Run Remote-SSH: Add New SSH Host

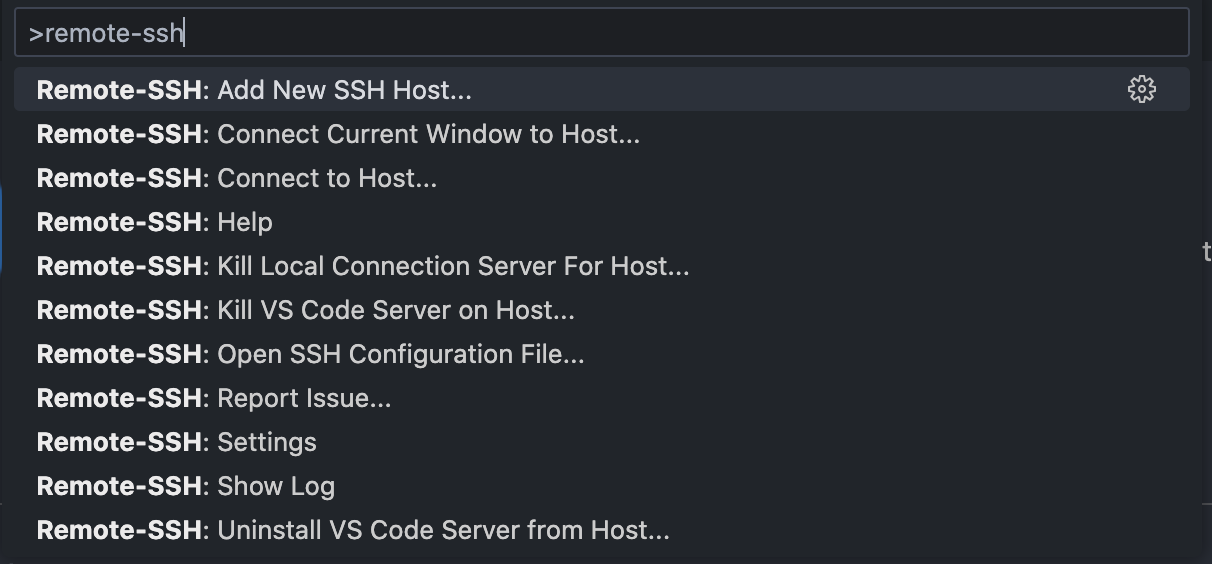coord(601,90)
